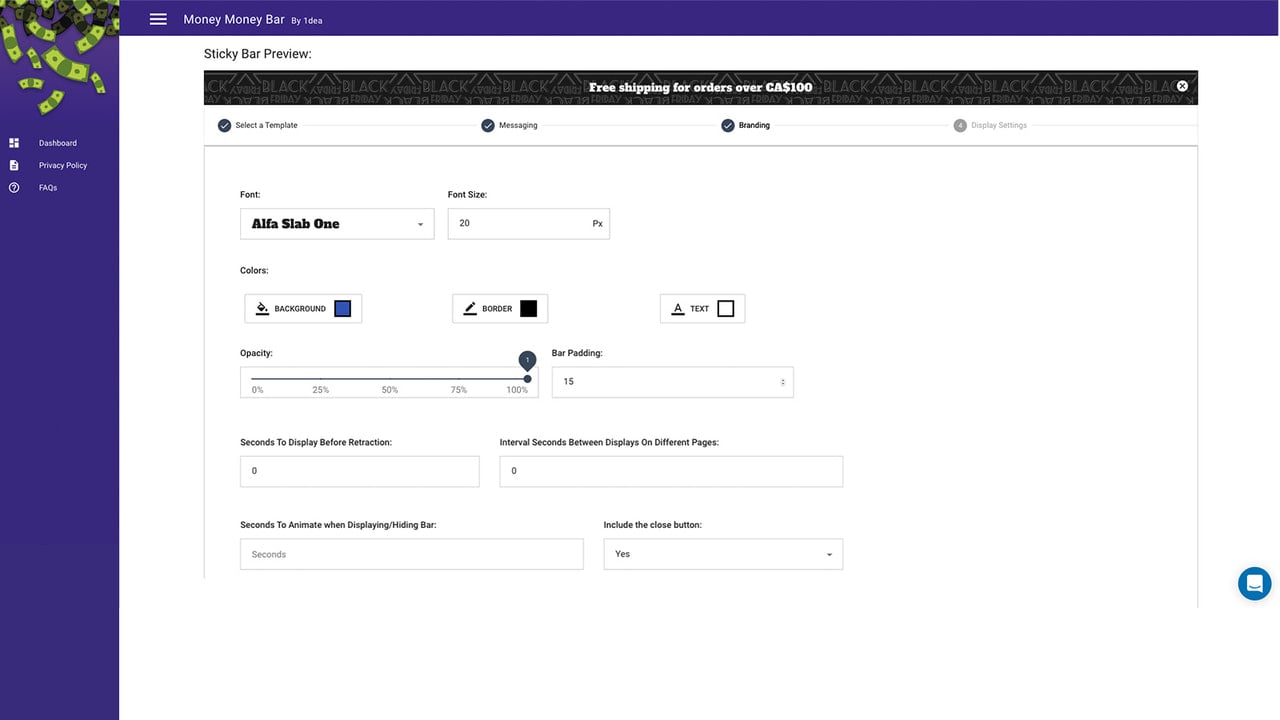Click the By 1dea author text
Image resolution: width=1280 pixels, height=720 pixels.
307,20
